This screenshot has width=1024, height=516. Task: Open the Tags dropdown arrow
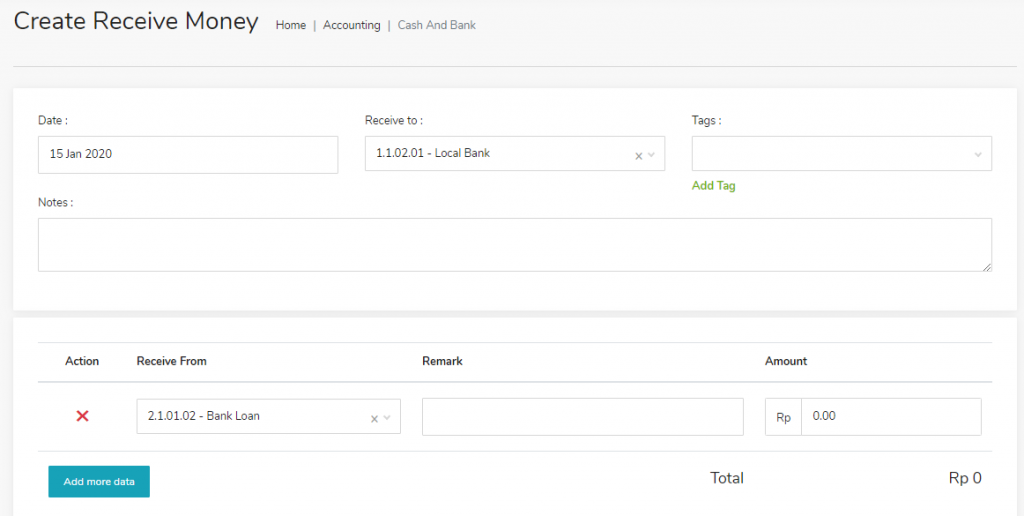(978, 155)
